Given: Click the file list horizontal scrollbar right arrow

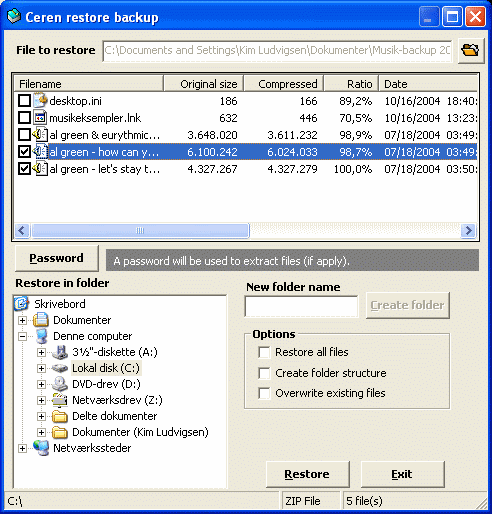Looking at the screenshot, I should [468, 230].
